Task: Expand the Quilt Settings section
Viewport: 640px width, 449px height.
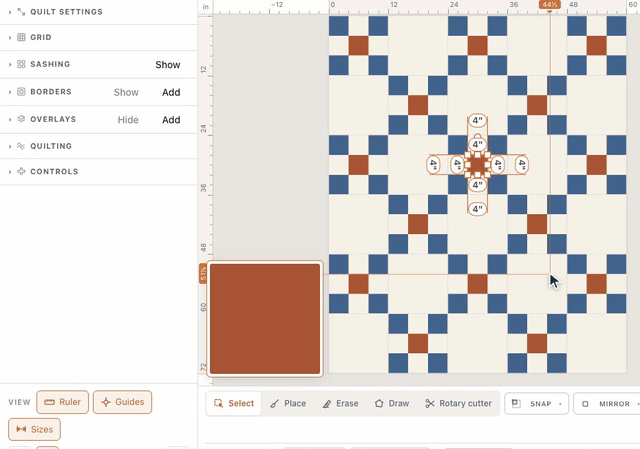Action: coord(10,12)
